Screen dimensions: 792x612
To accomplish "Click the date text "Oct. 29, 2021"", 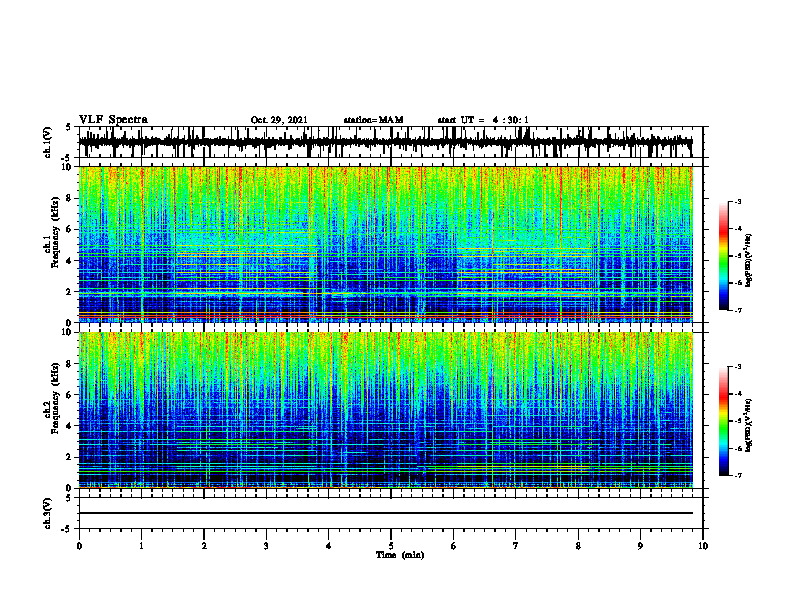I will tap(279, 120).
